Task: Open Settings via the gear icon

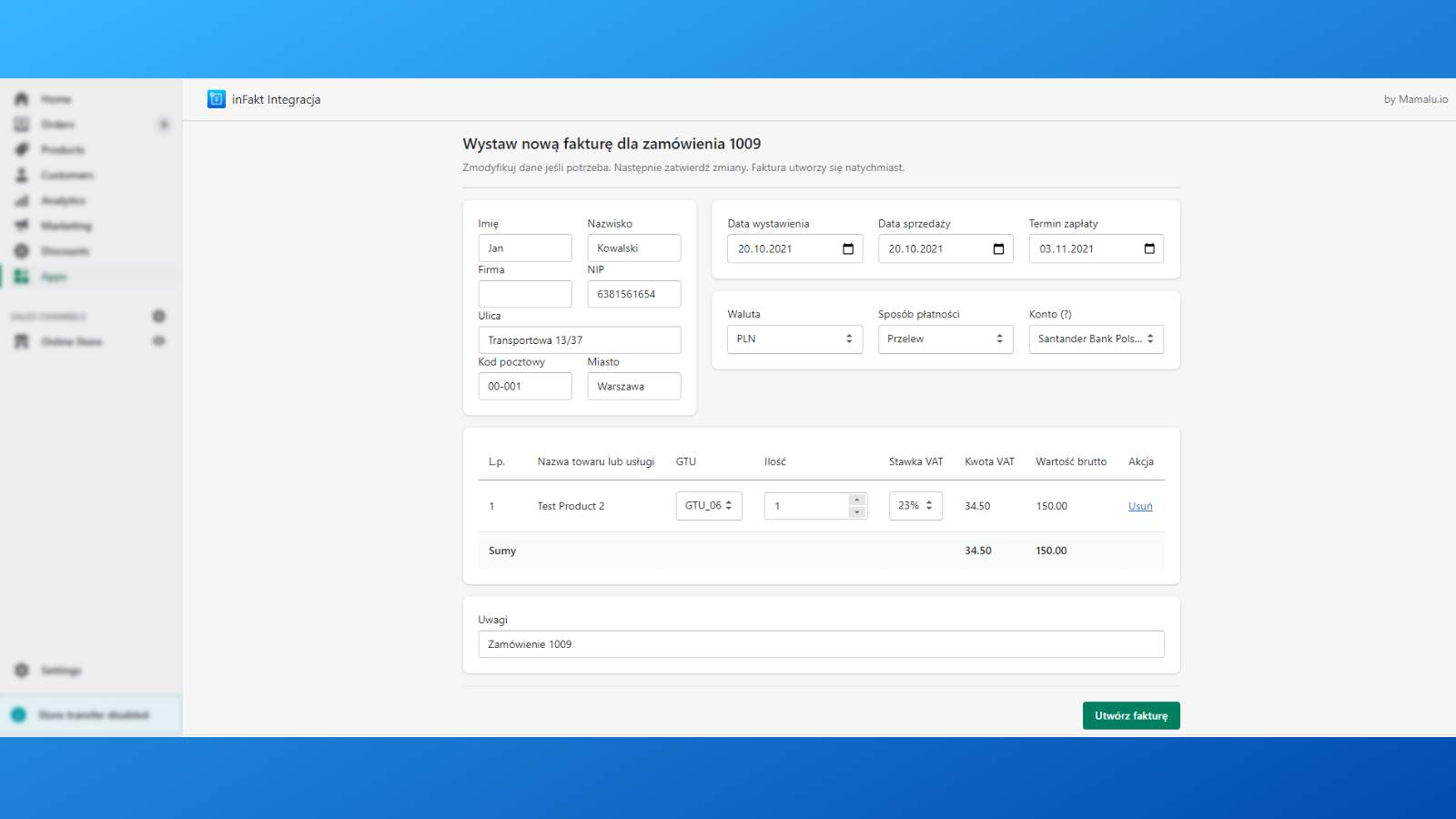Action: [x=22, y=670]
